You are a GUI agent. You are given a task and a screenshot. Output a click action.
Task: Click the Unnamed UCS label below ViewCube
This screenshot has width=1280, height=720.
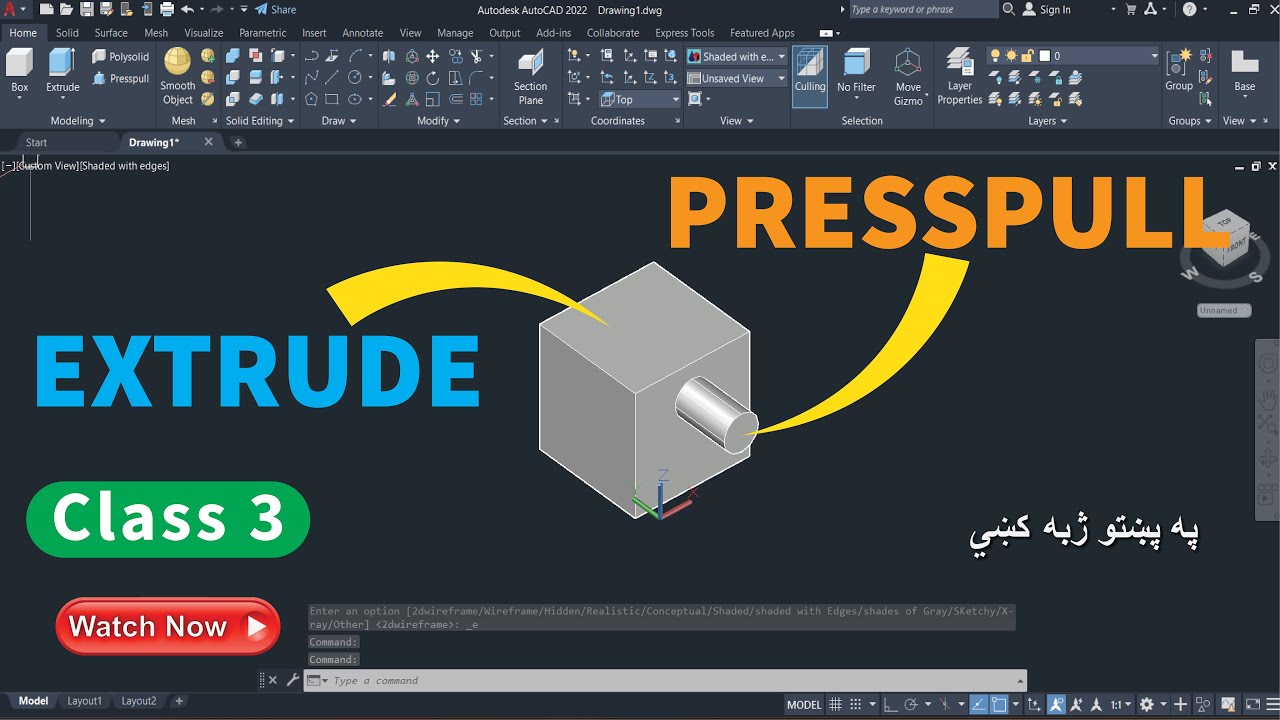click(x=1224, y=310)
